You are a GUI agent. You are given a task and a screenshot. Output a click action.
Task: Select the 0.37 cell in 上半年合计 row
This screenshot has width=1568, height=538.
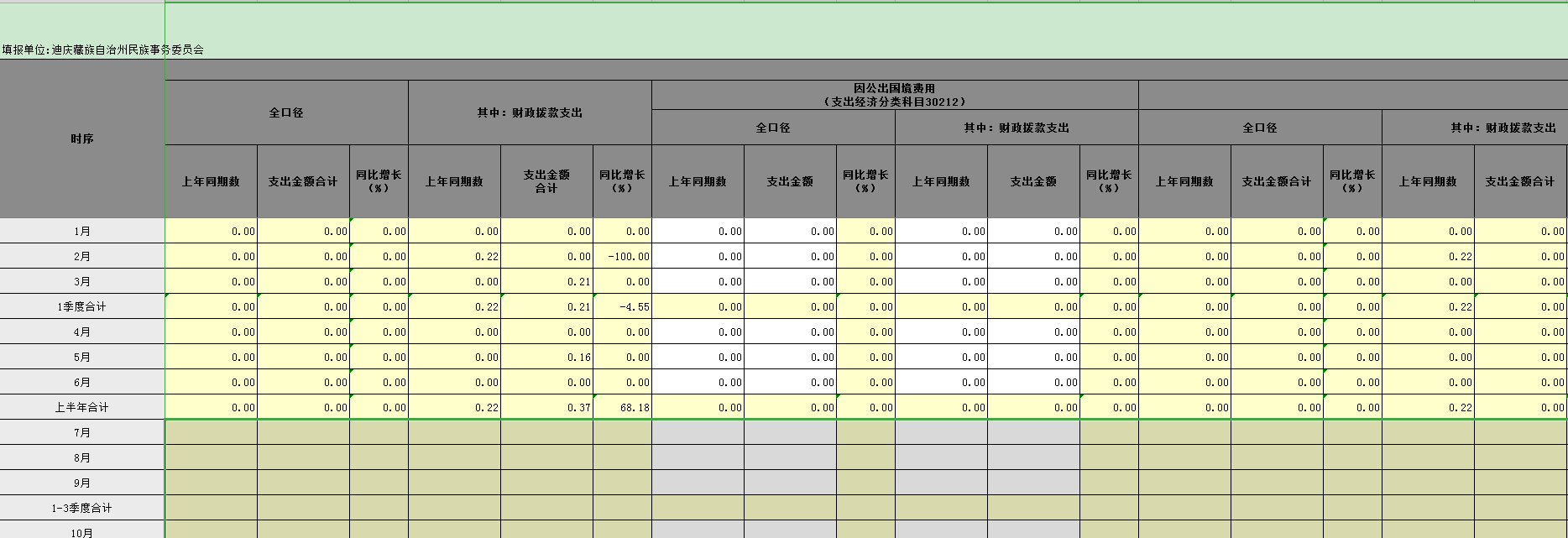pos(546,407)
